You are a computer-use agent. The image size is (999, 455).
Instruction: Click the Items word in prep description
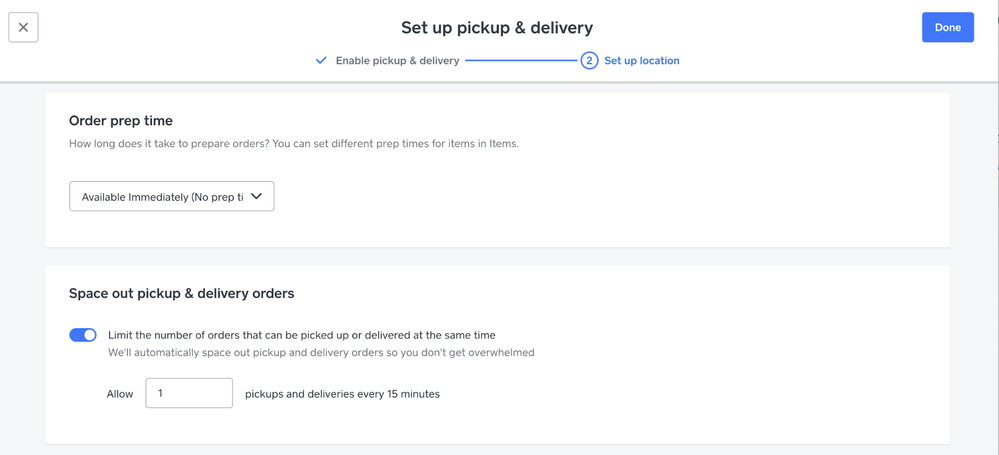[502, 144]
